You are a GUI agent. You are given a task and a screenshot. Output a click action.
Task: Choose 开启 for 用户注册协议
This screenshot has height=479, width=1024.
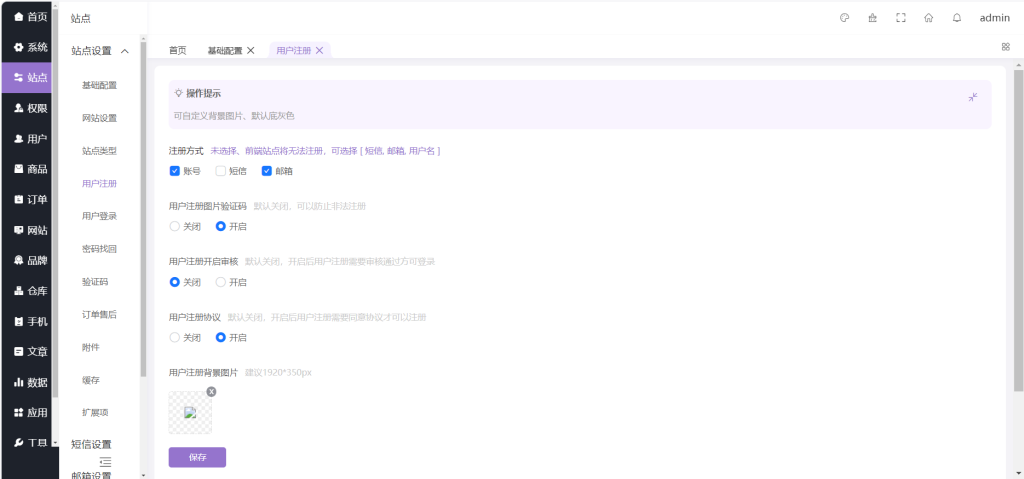[221, 338]
